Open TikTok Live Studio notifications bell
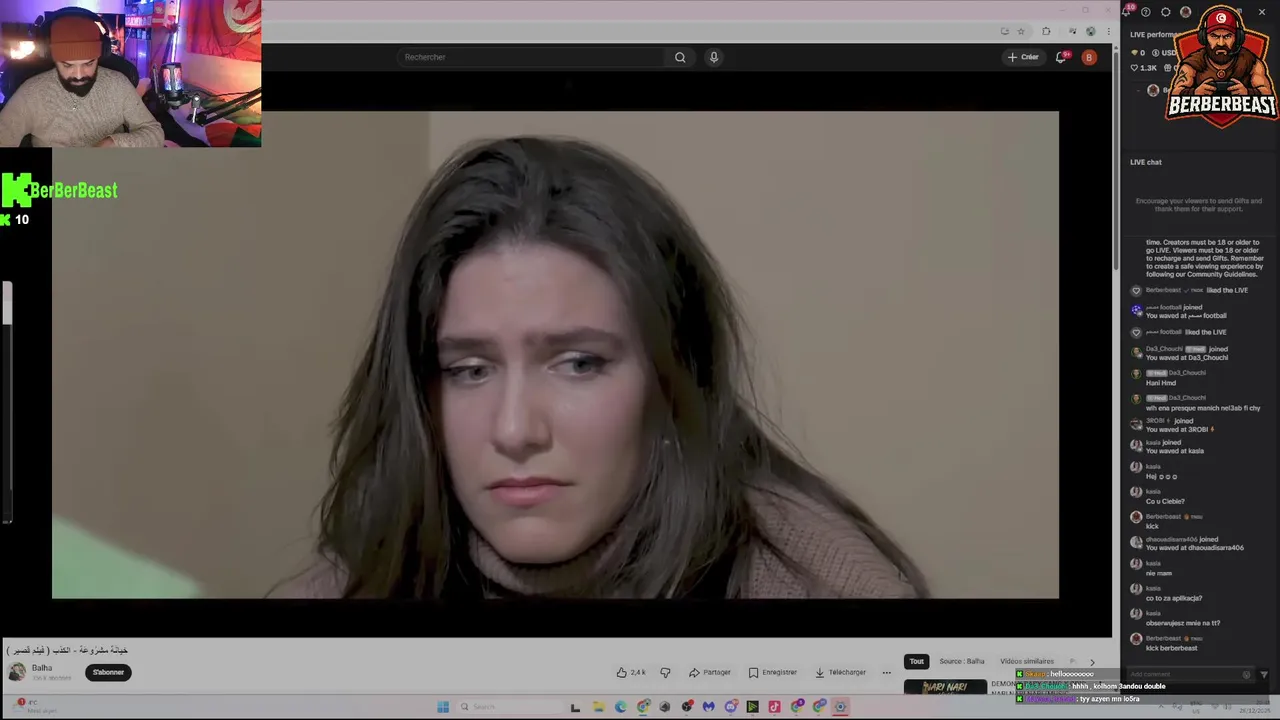The image size is (1280, 720). 1128,11
